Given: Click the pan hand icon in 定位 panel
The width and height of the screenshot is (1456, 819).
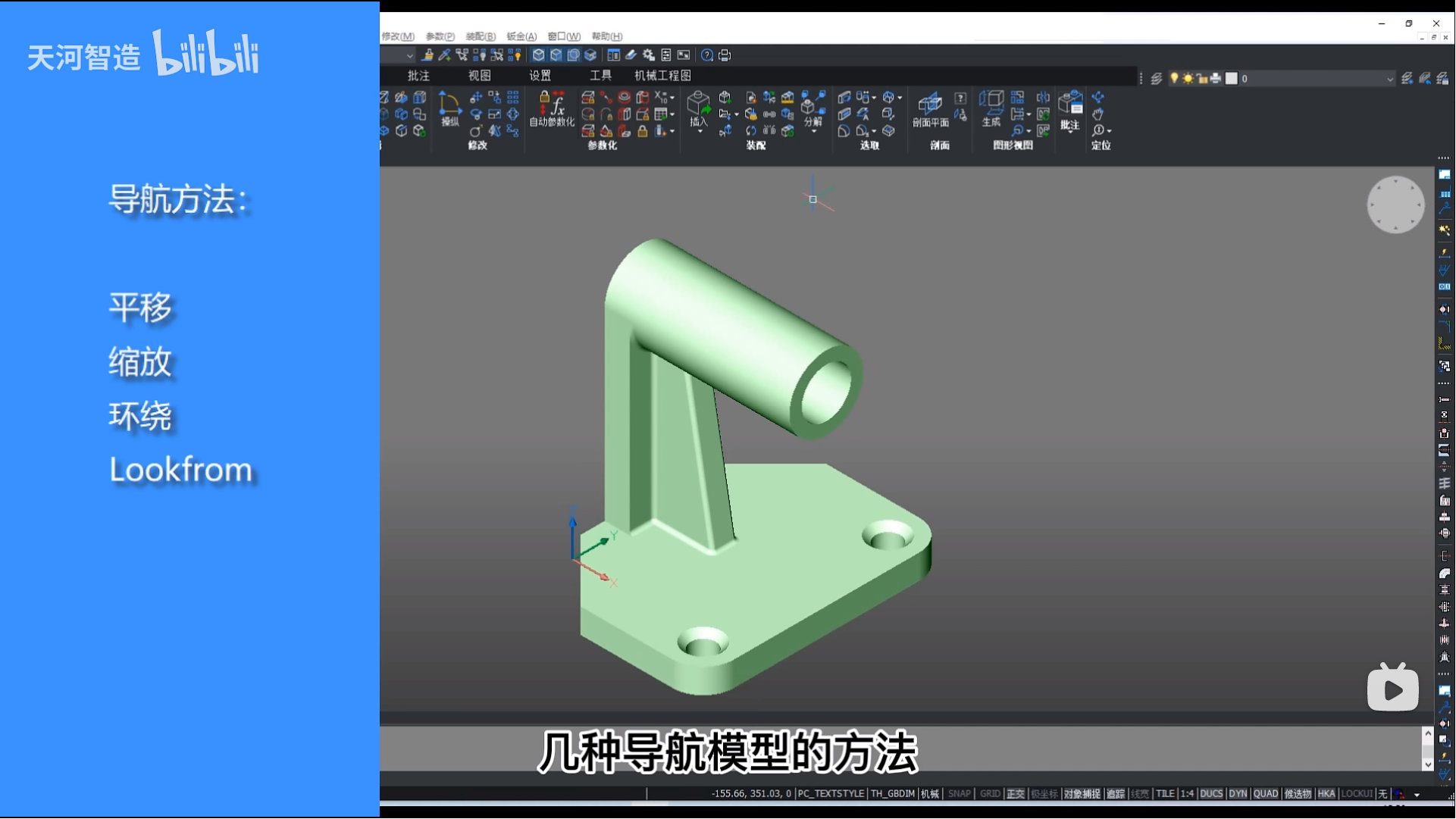Looking at the screenshot, I should click(1097, 114).
